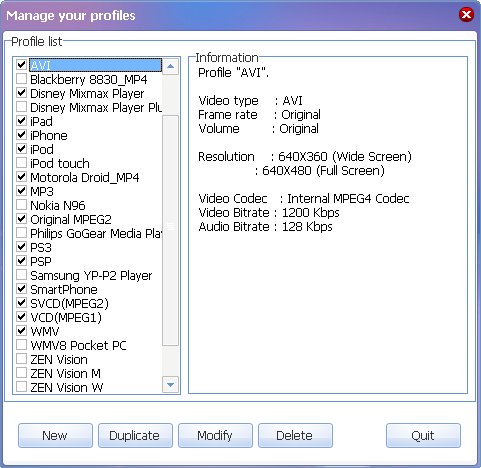This screenshot has width=481, height=468.
Task: Toggle the PS3 profile checkbox
Action: point(21,246)
